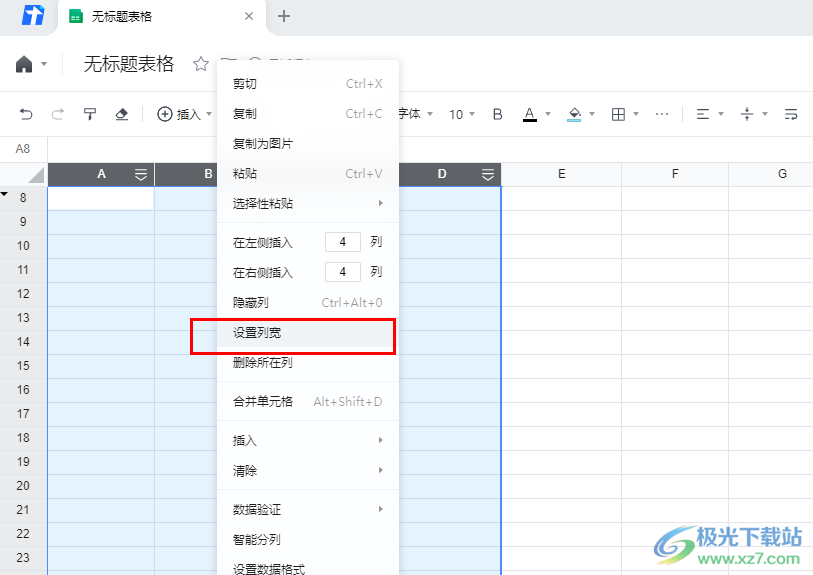Click the document title 无标题表格

tap(129, 64)
